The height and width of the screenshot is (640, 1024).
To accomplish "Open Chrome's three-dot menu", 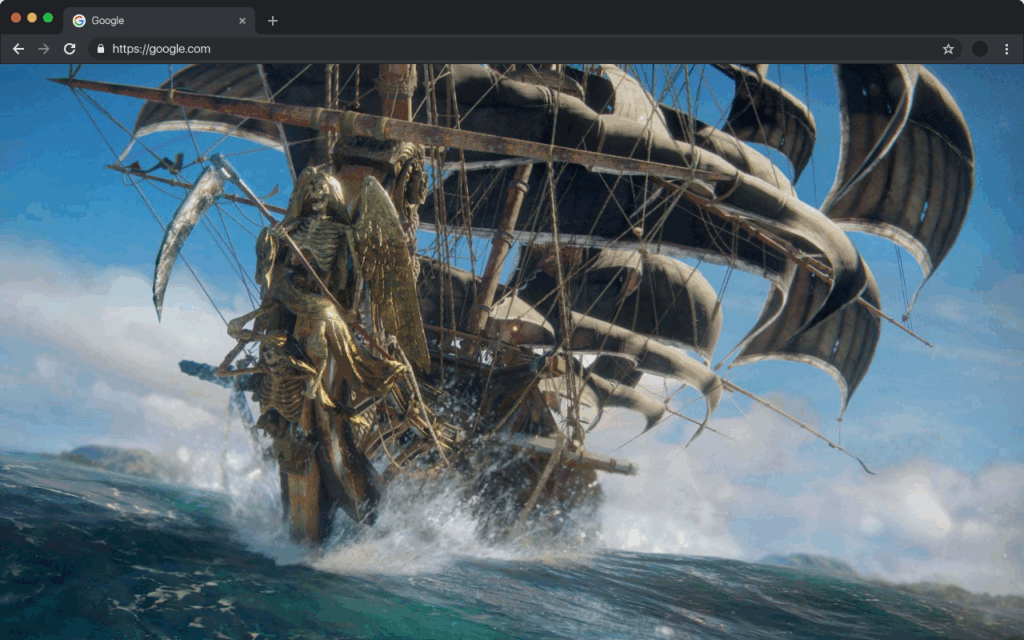I will click(x=1006, y=49).
